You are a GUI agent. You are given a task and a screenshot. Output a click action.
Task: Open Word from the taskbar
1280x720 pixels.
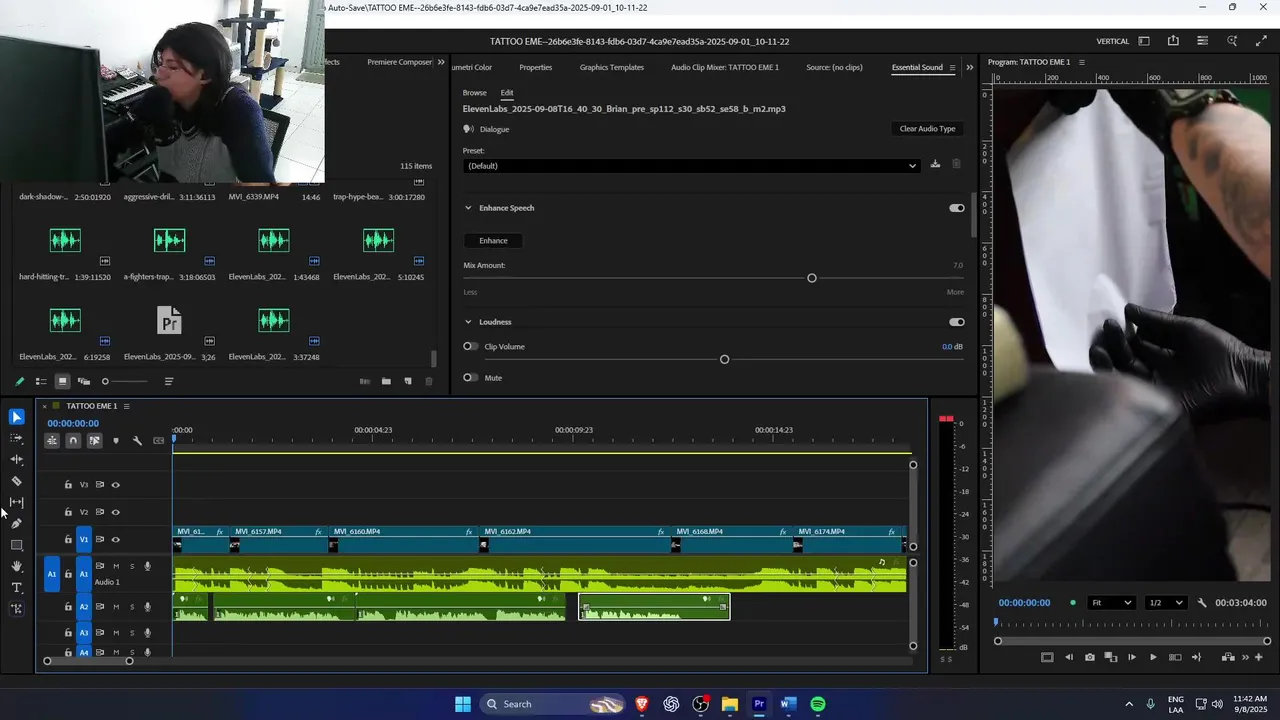point(788,704)
